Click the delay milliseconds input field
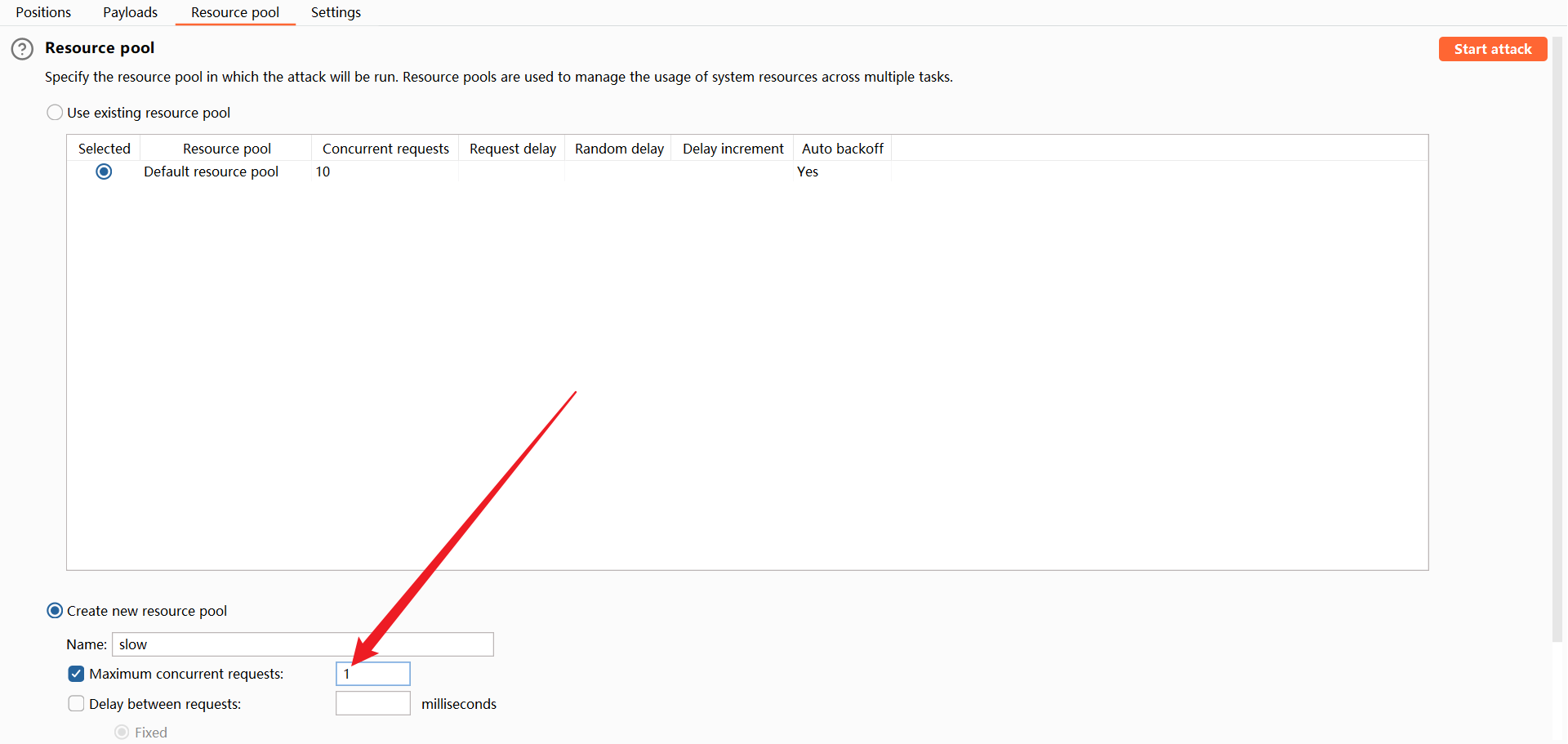1568x744 pixels. click(x=373, y=704)
